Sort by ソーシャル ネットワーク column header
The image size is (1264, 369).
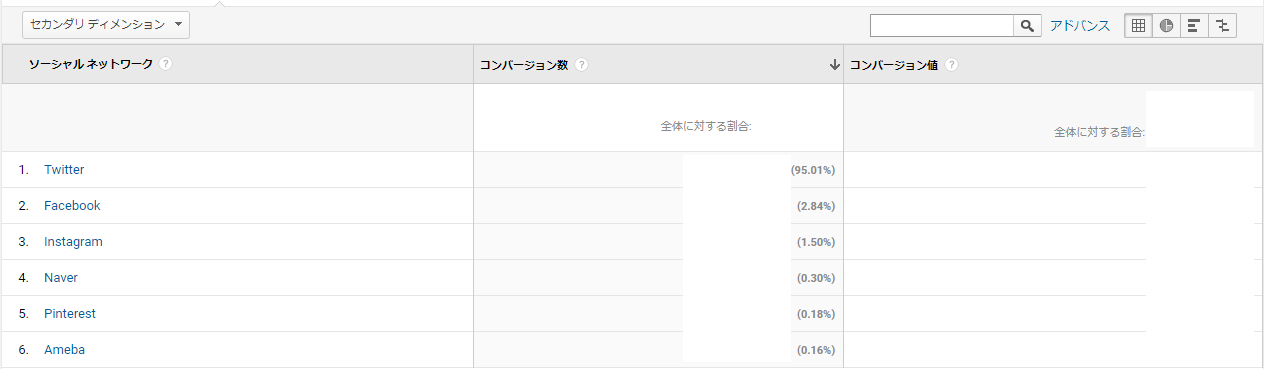point(91,64)
